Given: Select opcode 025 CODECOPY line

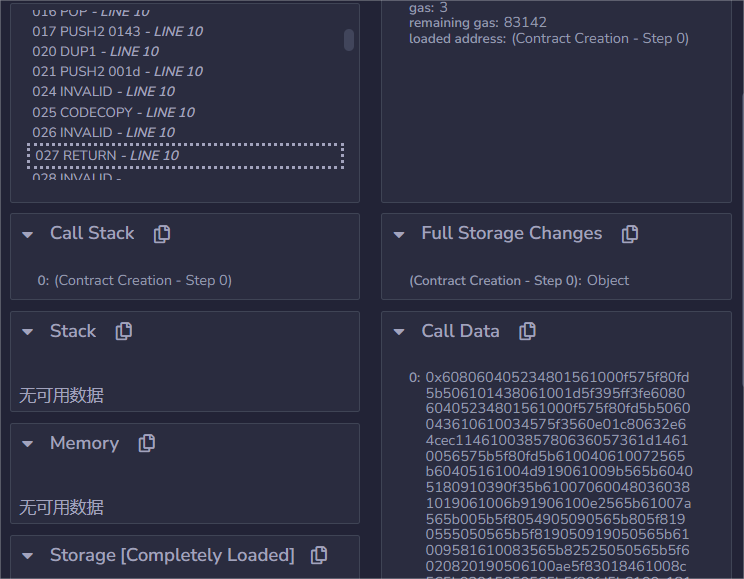Looking at the screenshot, I should click(x=113, y=112).
